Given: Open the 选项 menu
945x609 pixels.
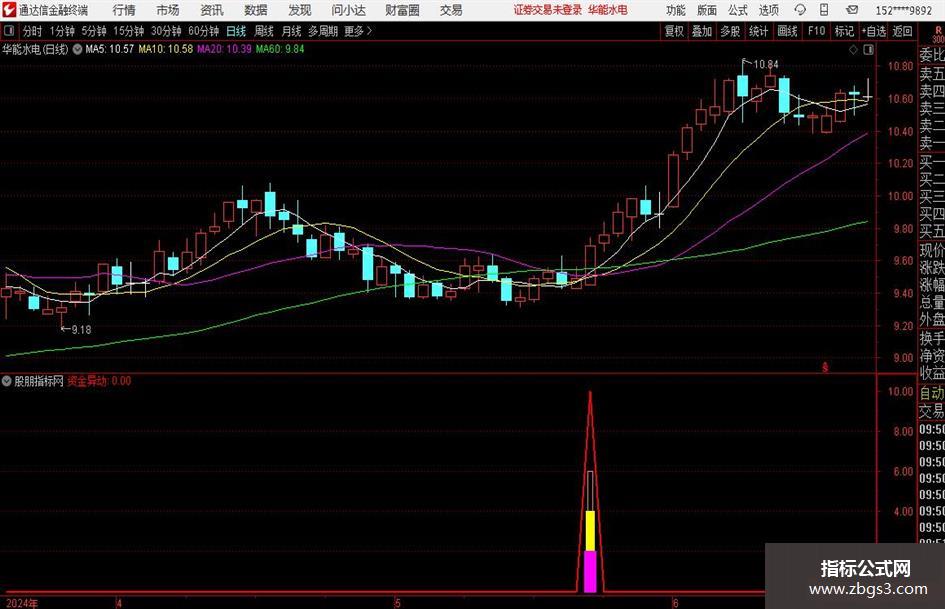Looking at the screenshot, I should [768, 10].
